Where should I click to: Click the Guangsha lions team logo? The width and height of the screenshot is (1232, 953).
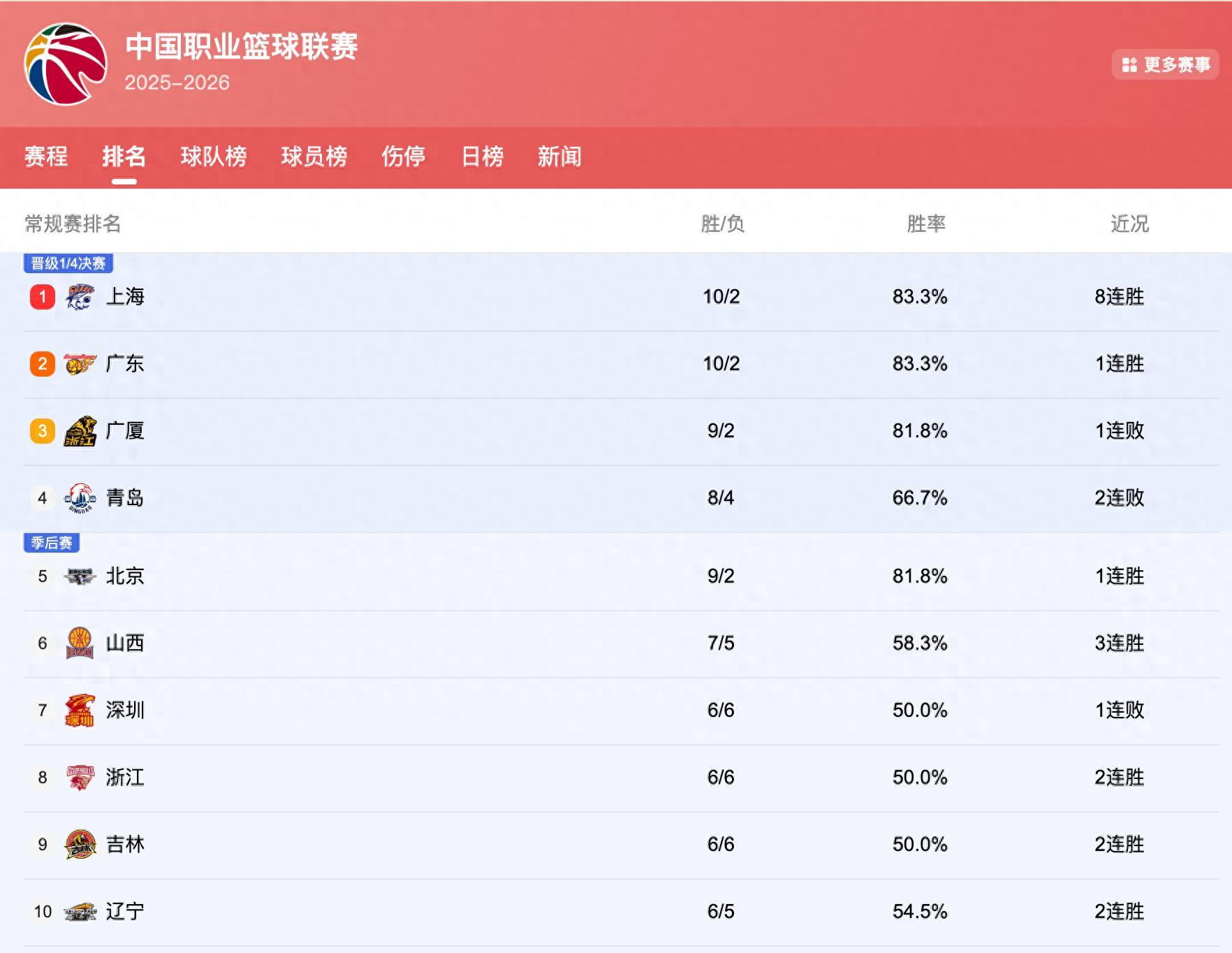pos(80,431)
